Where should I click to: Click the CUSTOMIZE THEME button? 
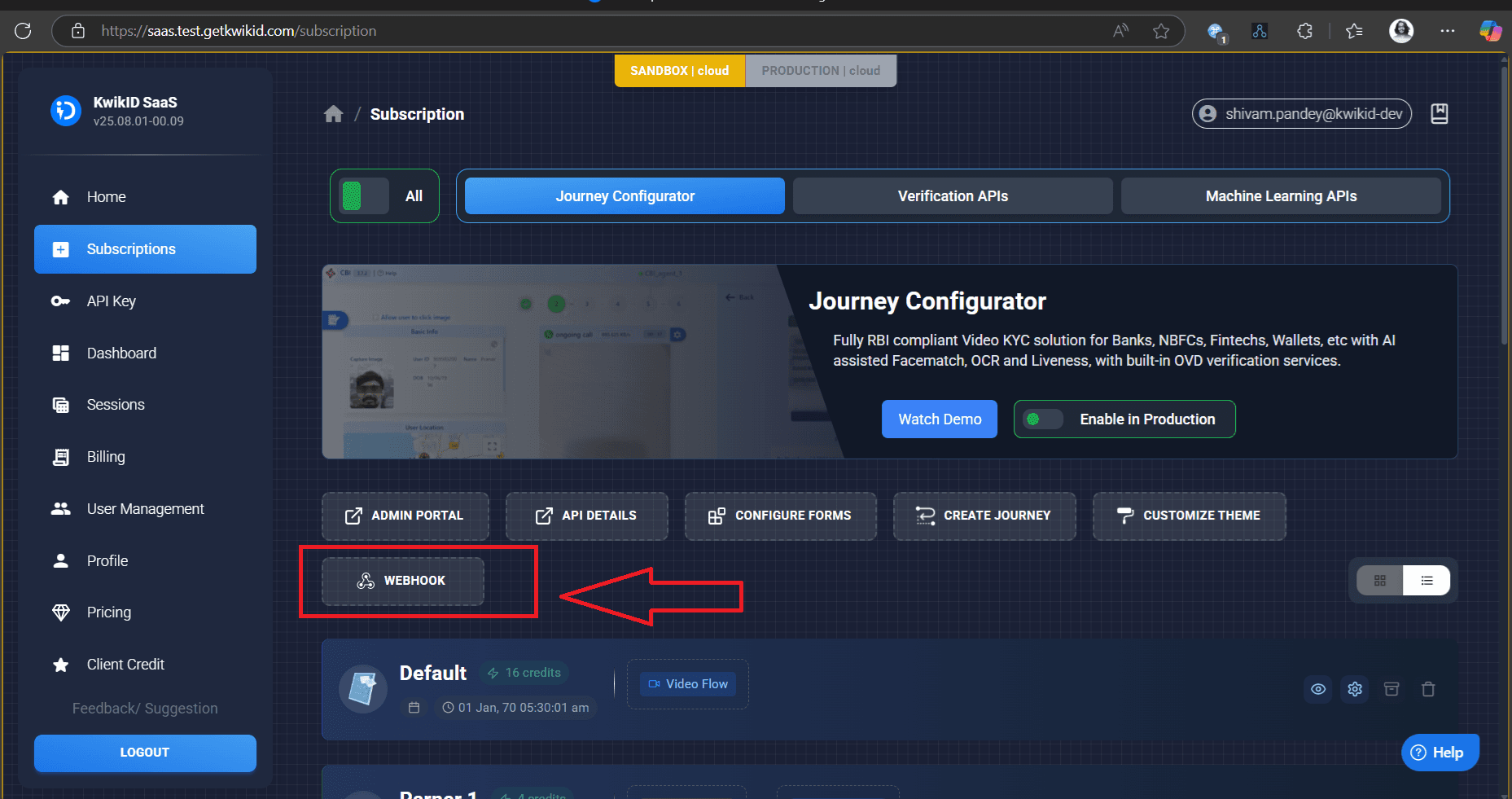pos(1189,516)
